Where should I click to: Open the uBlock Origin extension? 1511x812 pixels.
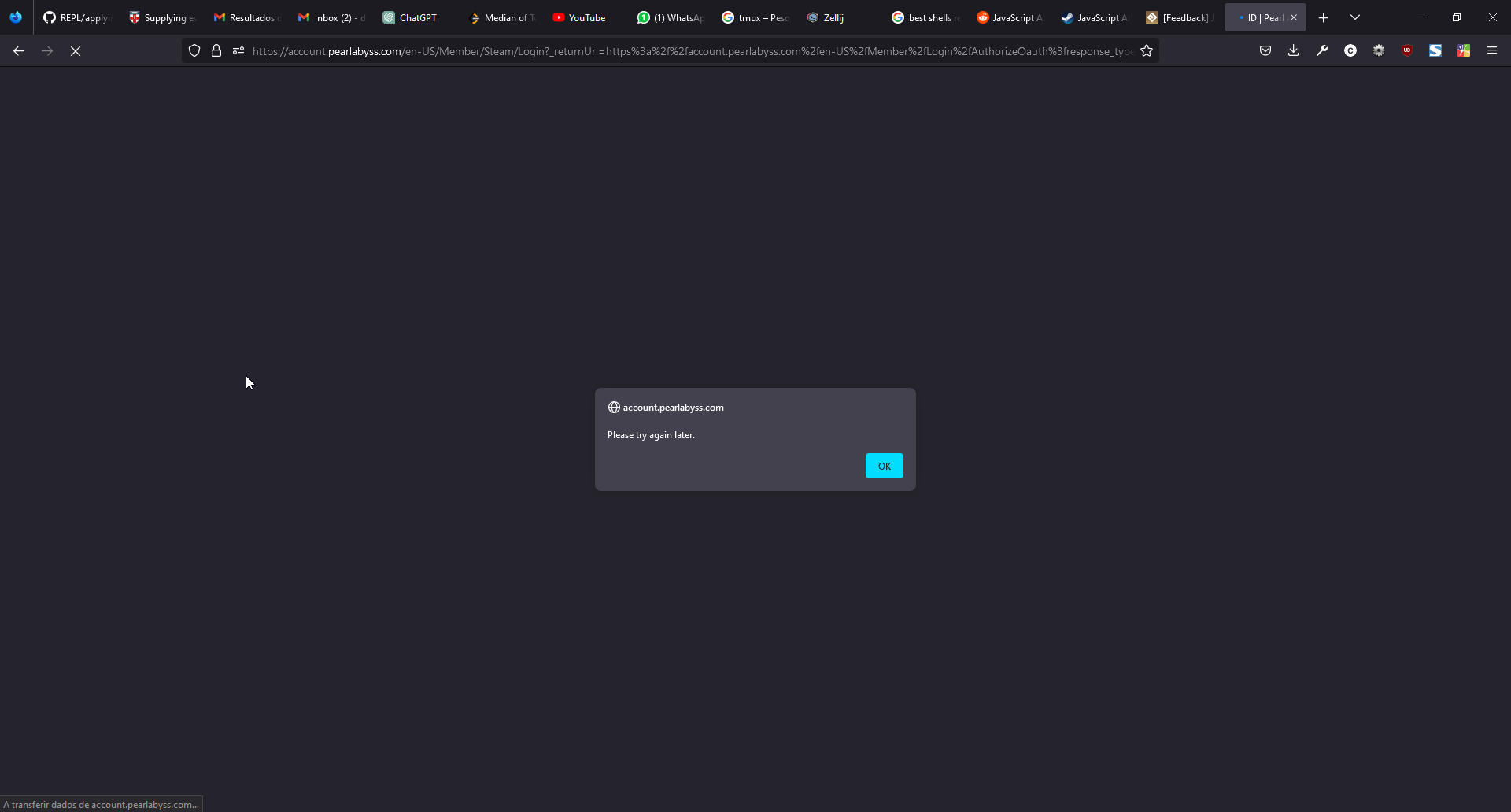click(1408, 50)
